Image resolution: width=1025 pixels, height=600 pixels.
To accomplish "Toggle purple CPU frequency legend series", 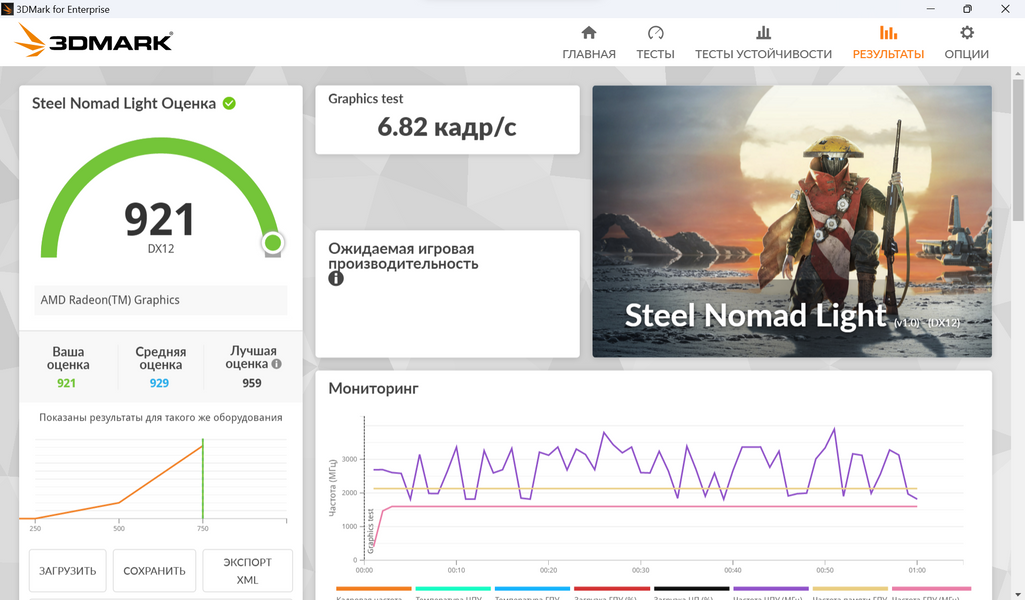I will [x=770, y=590].
